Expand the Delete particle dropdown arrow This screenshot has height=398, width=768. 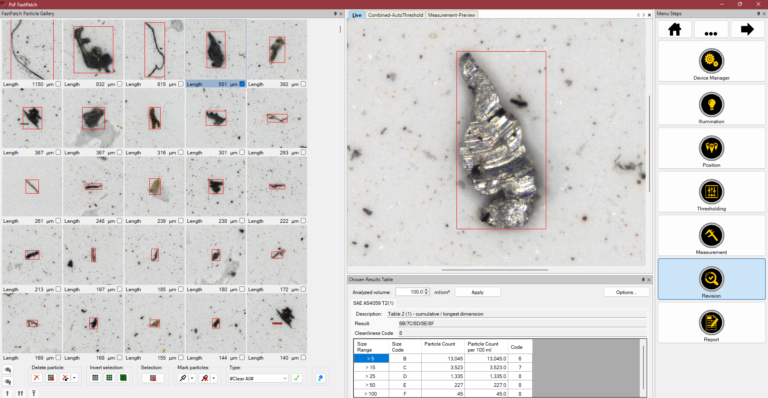pos(74,378)
